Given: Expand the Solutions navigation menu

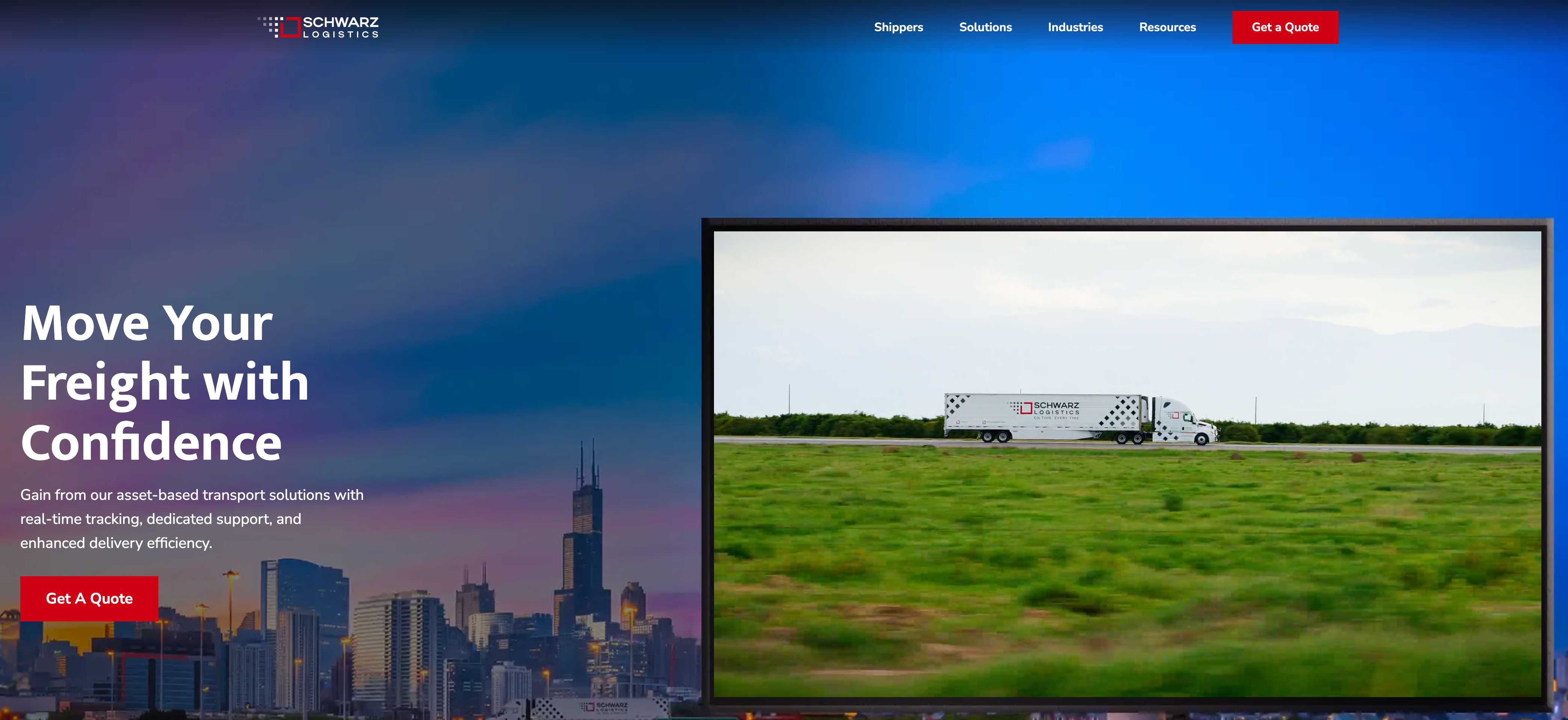Looking at the screenshot, I should pos(985,27).
